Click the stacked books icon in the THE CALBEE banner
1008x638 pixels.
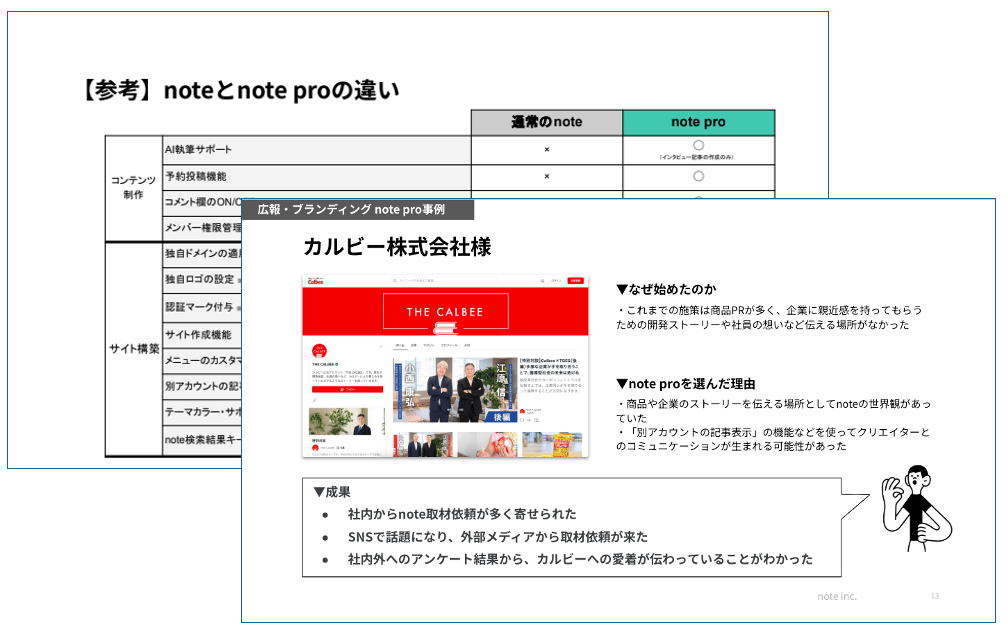[x=446, y=329]
